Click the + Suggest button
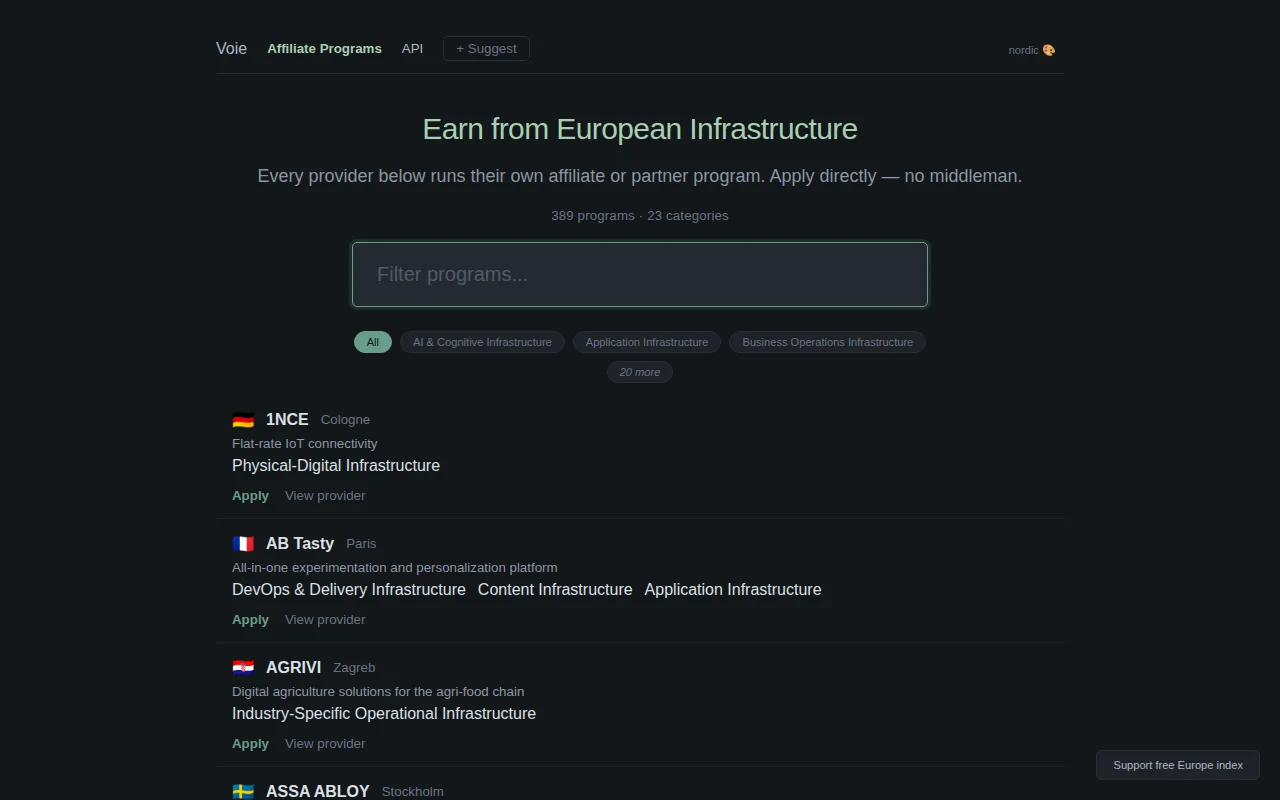The height and width of the screenshot is (800, 1280). (486, 48)
